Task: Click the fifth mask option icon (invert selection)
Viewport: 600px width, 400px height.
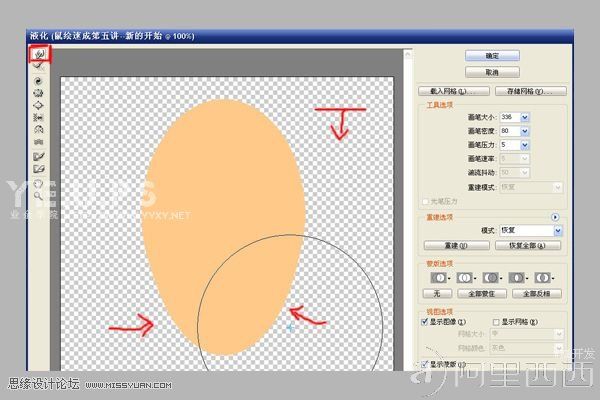Action: 543,278
